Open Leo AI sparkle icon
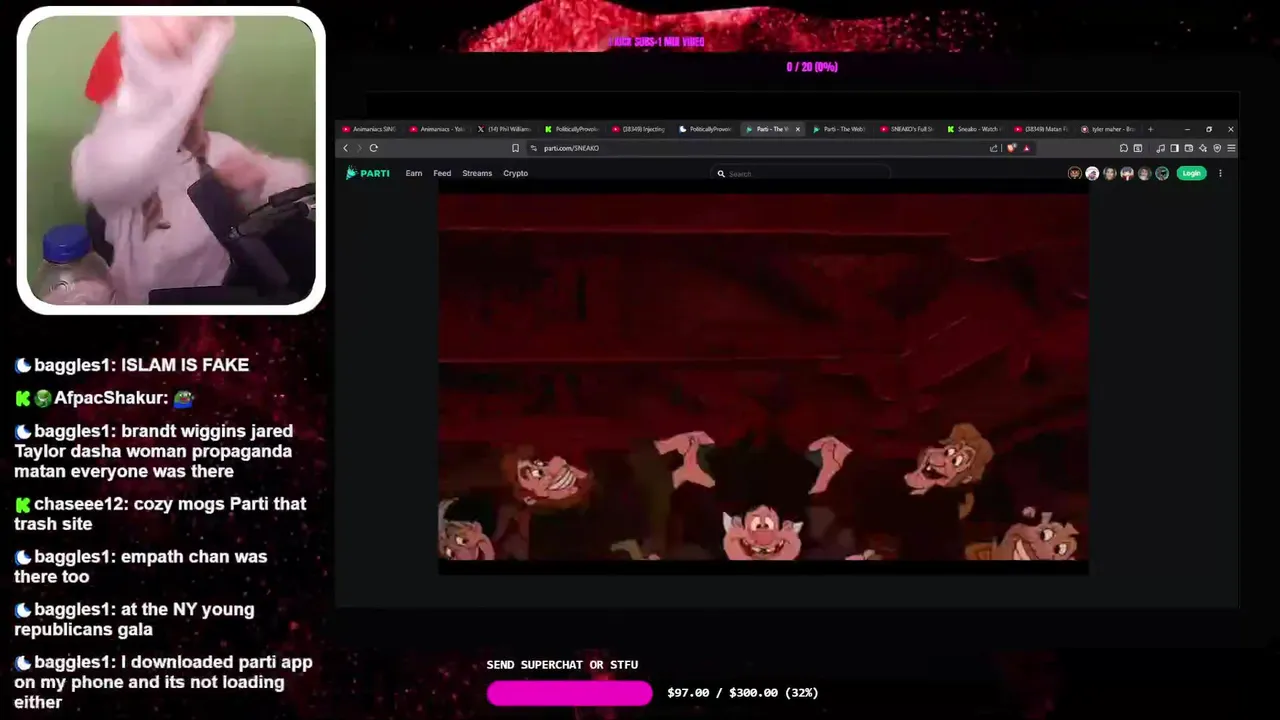 [1203, 148]
